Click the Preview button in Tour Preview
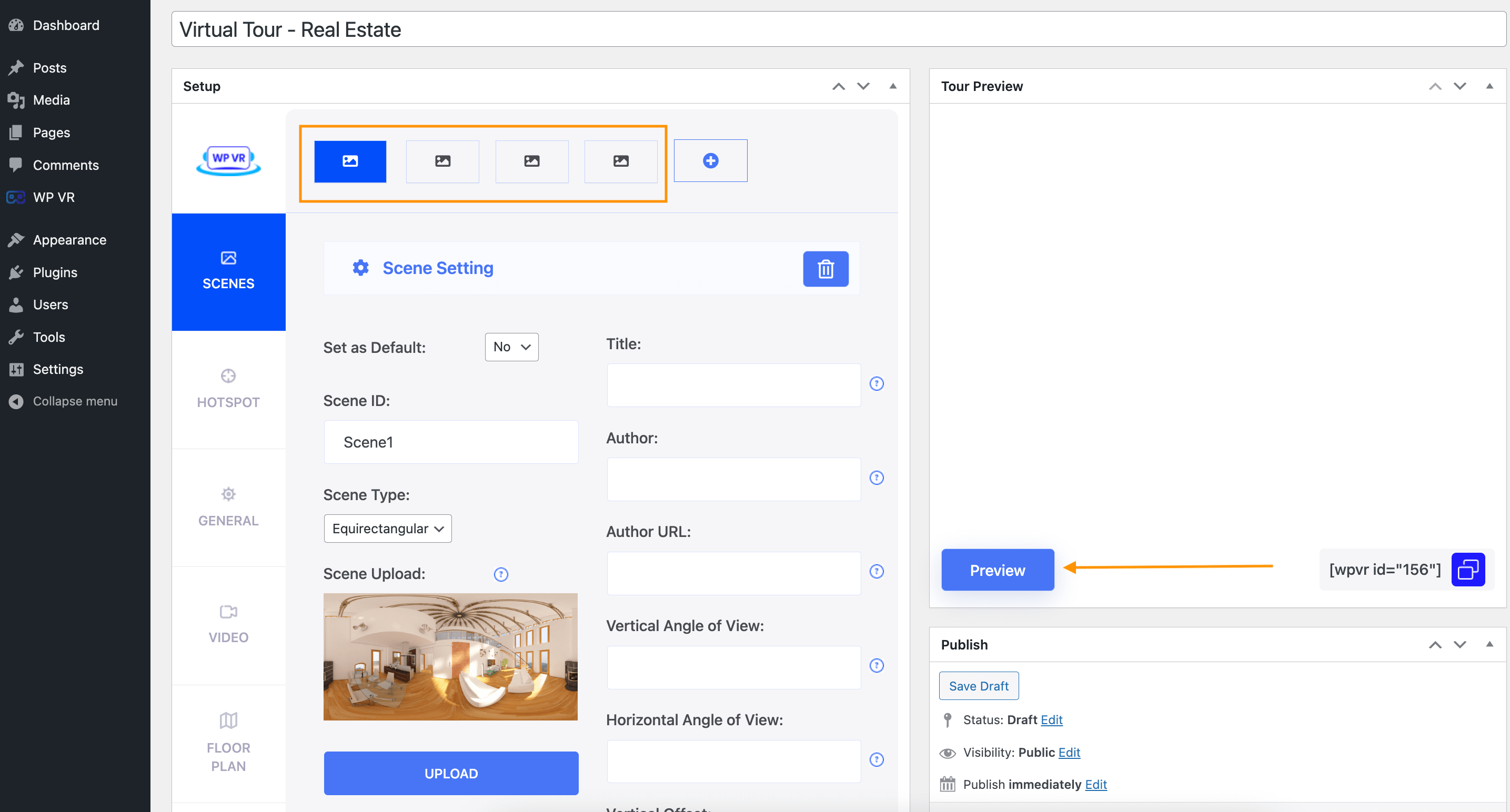The width and height of the screenshot is (1510, 812). (x=997, y=569)
